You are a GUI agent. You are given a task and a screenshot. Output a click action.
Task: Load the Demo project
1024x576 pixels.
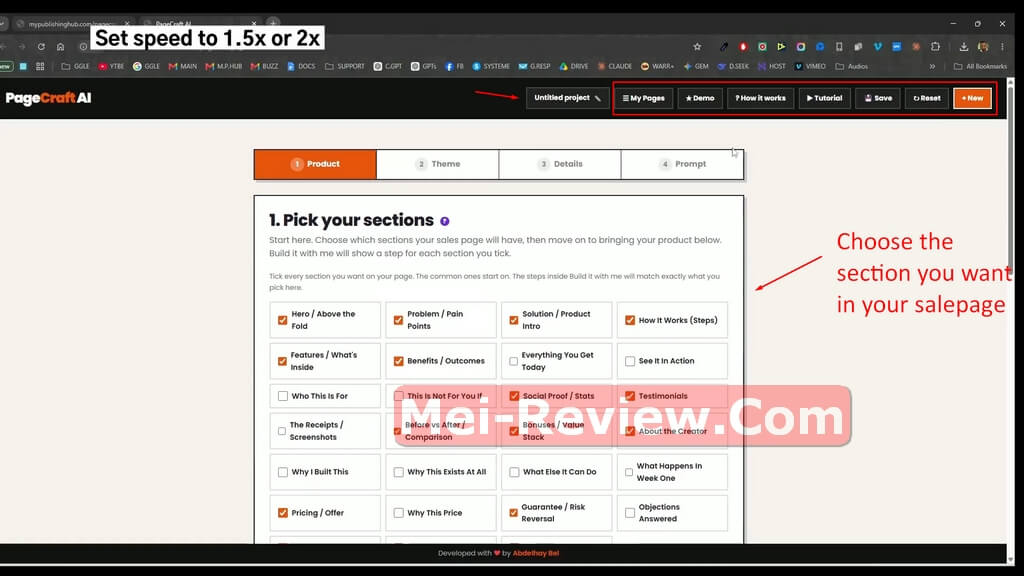pos(700,98)
